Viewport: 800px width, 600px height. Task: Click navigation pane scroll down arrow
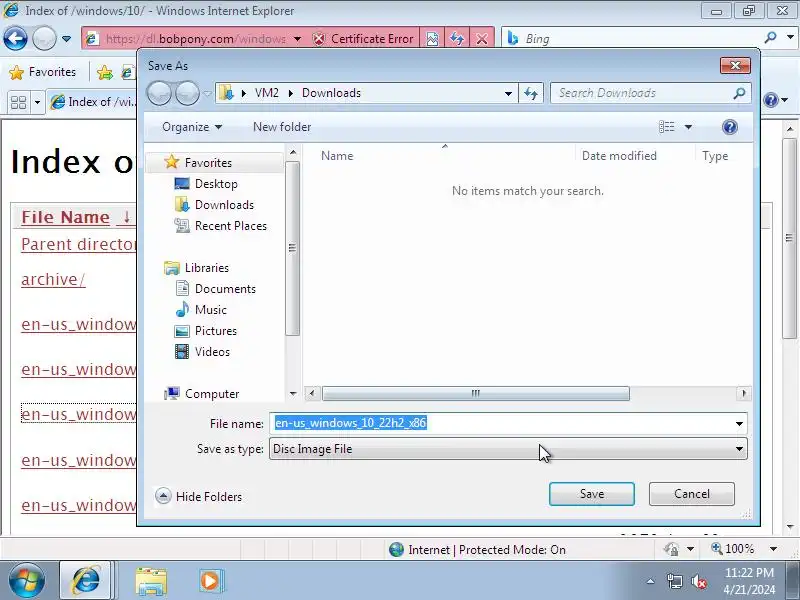point(292,393)
